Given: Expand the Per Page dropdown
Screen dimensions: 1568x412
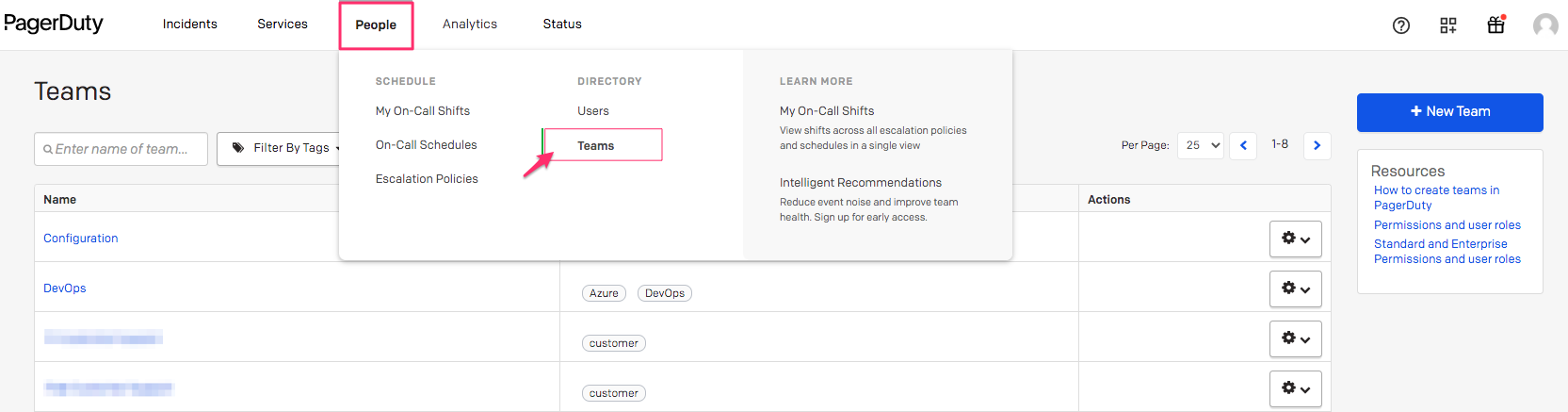Looking at the screenshot, I should coord(1201,145).
